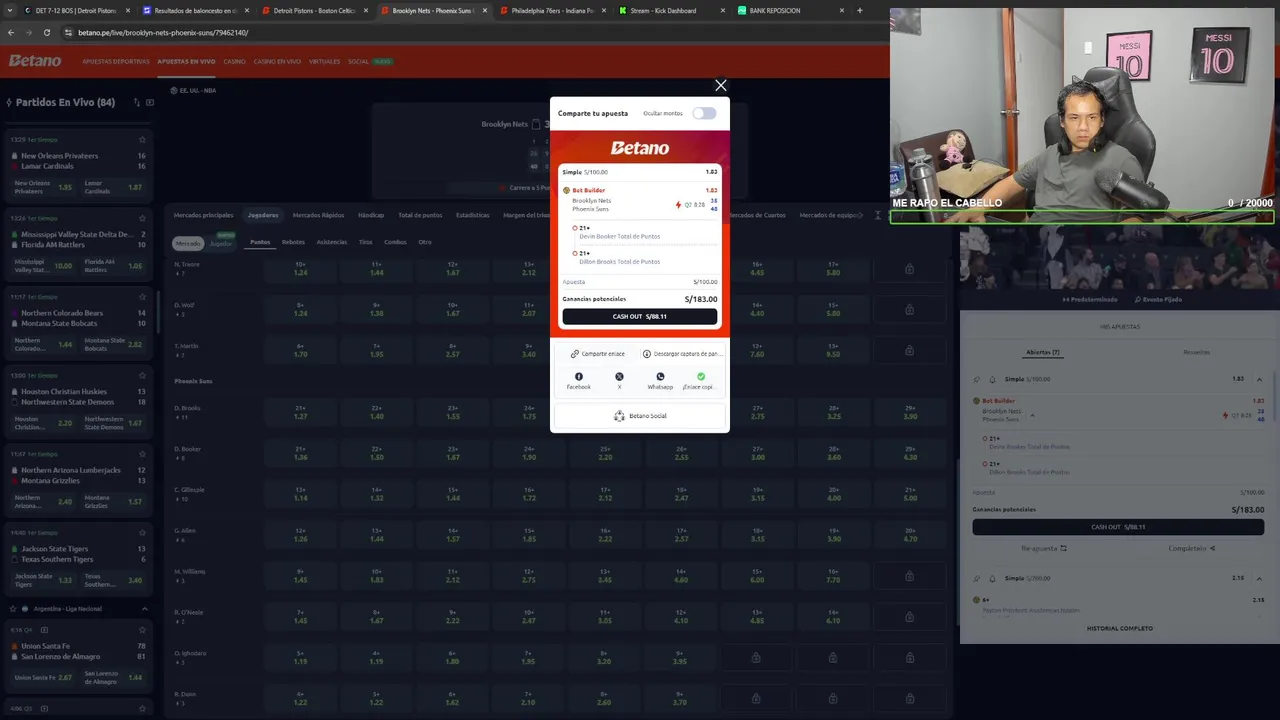The height and width of the screenshot is (720, 1280).
Task: Switch to BANK REPOSICION tab
Action: click(x=785, y=10)
